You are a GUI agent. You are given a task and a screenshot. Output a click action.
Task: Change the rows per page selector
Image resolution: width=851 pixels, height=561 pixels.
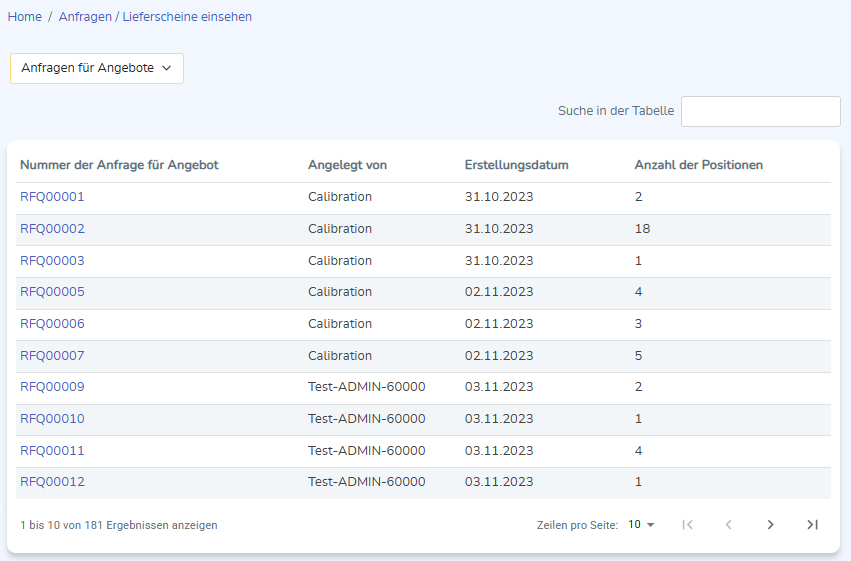point(641,525)
